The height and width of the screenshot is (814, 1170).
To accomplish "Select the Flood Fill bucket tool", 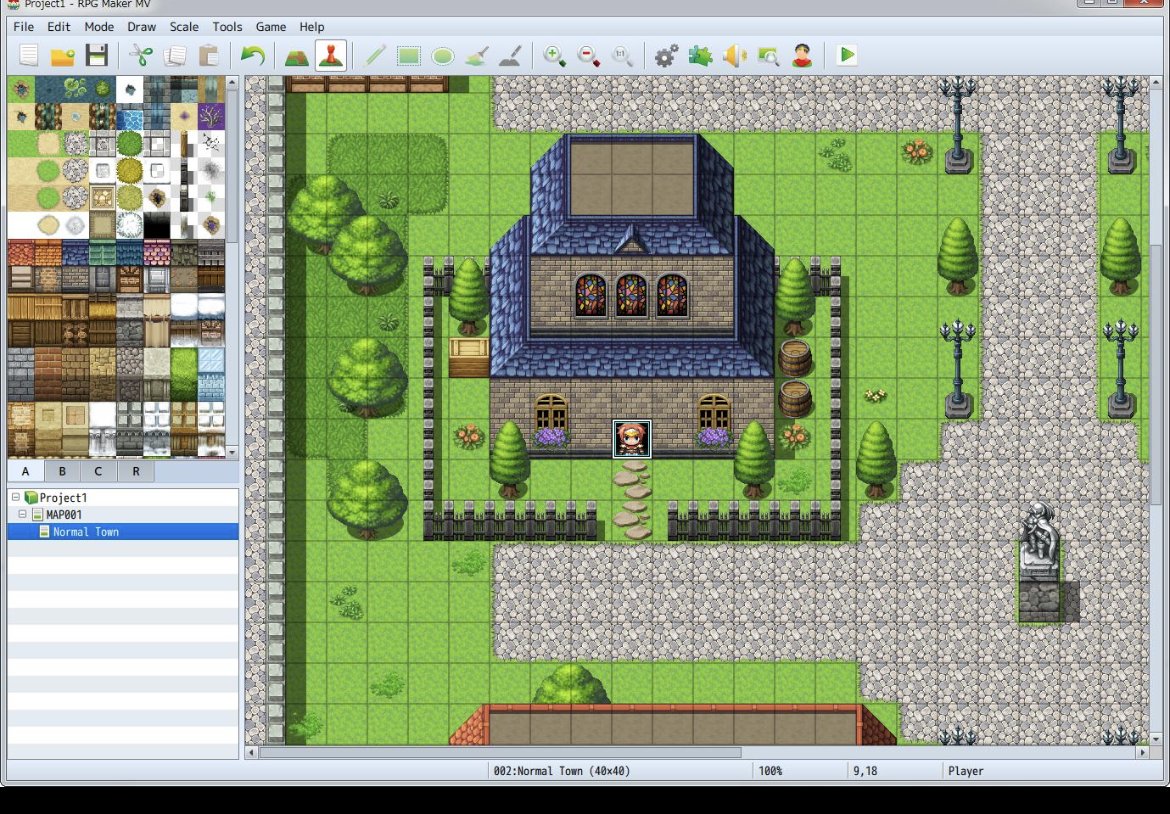I will click(x=477, y=56).
